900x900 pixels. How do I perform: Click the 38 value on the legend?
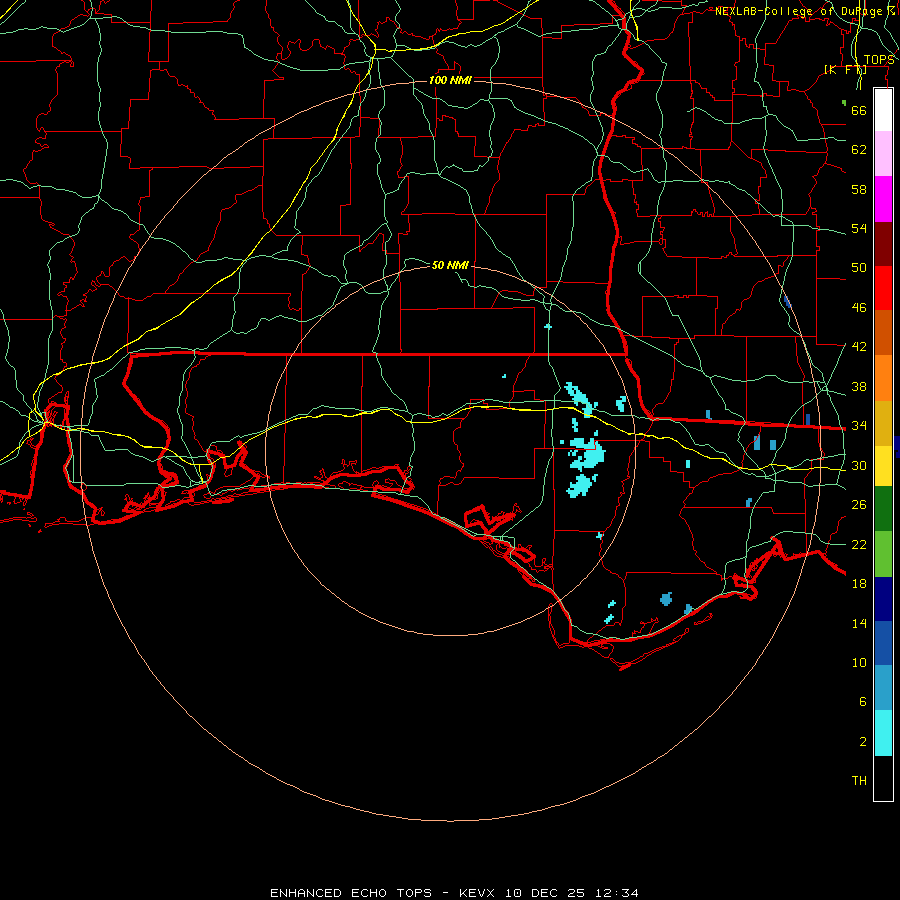point(859,387)
